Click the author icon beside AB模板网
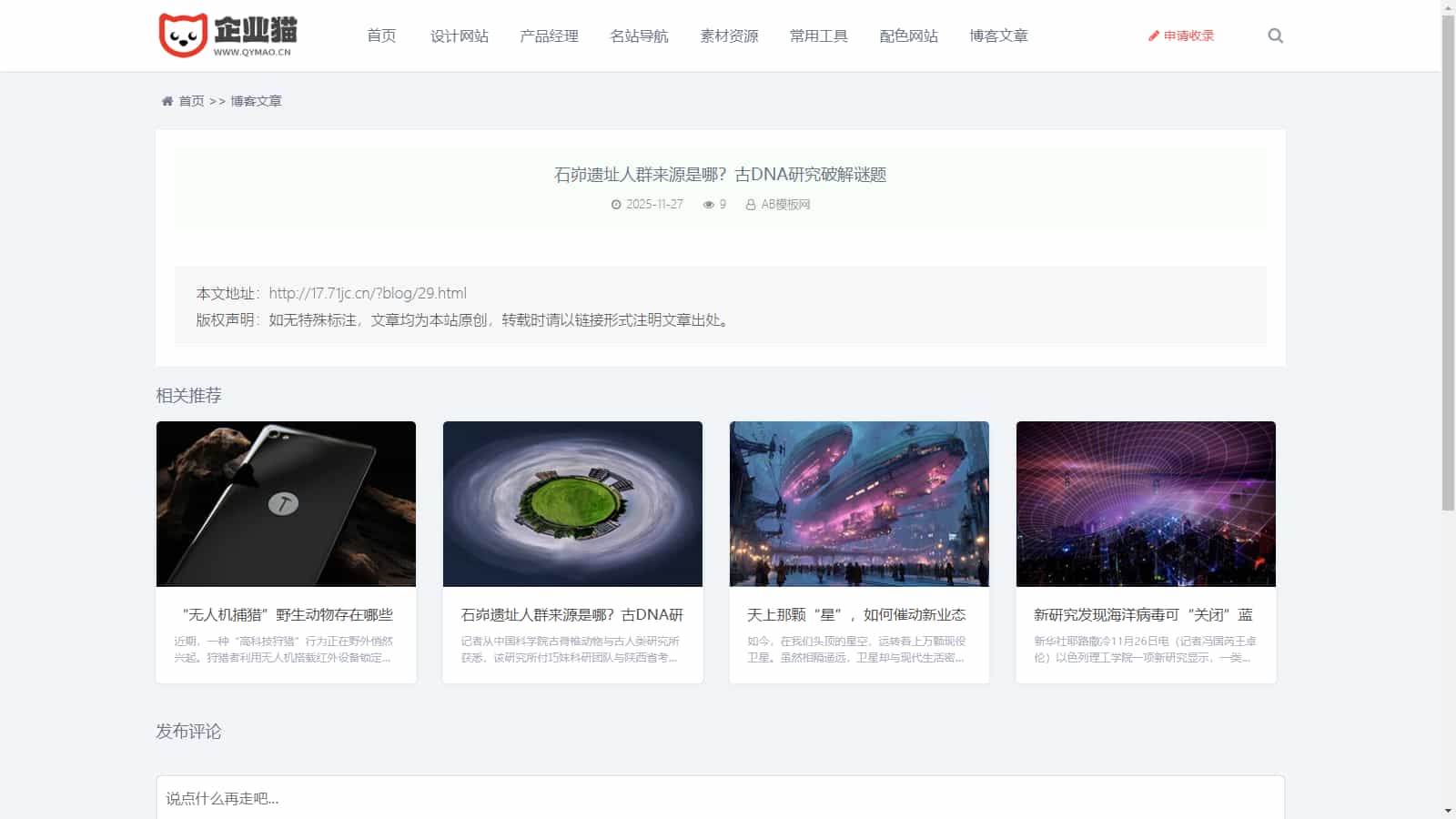The image size is (1456, 819). (x=751, y=205)
